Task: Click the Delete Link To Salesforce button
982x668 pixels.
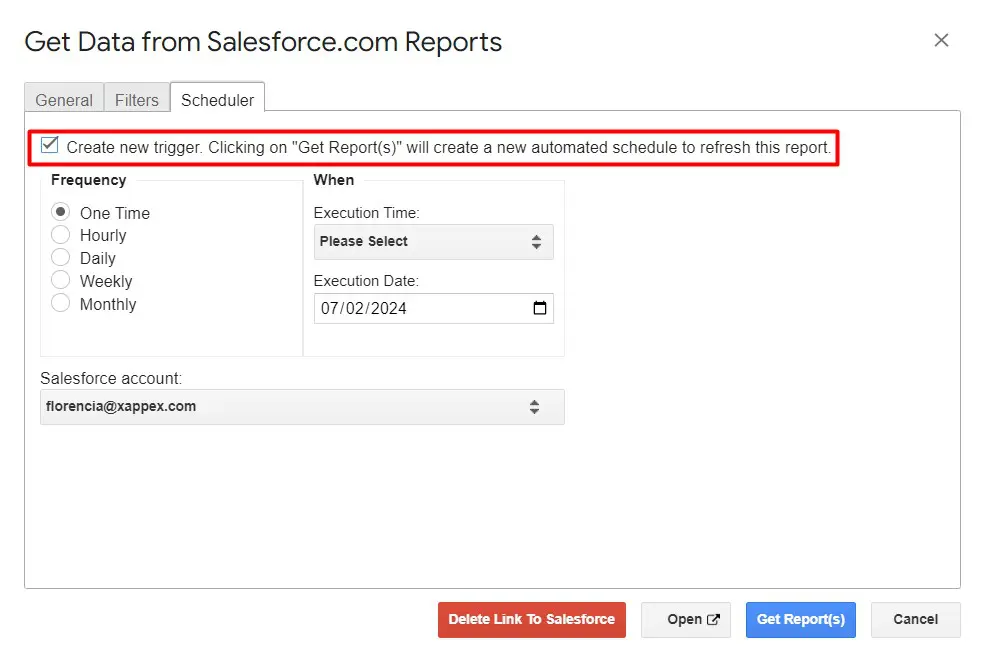Action: coord(531,620)
